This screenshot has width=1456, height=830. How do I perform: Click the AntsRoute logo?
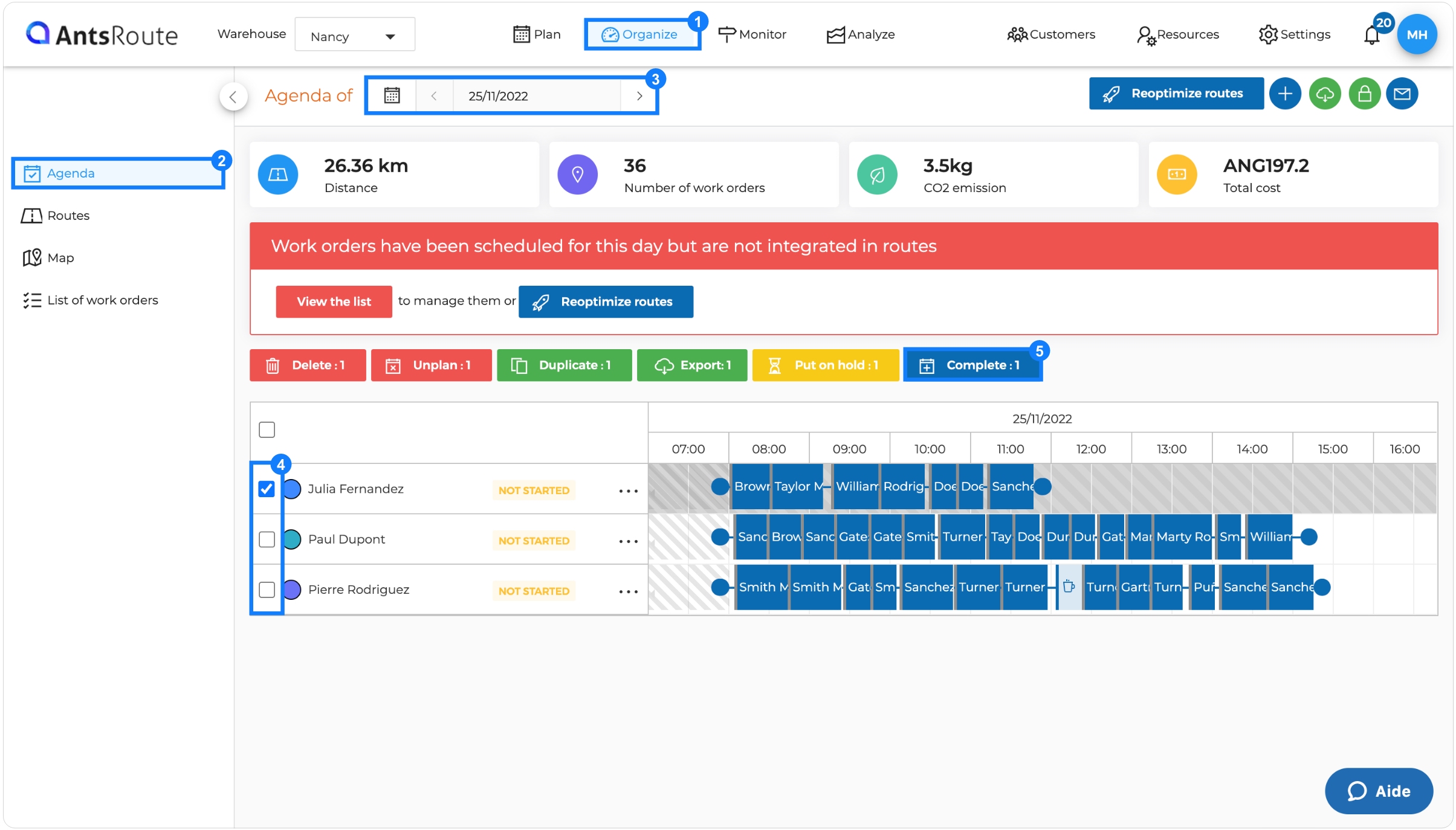(102, 34)
